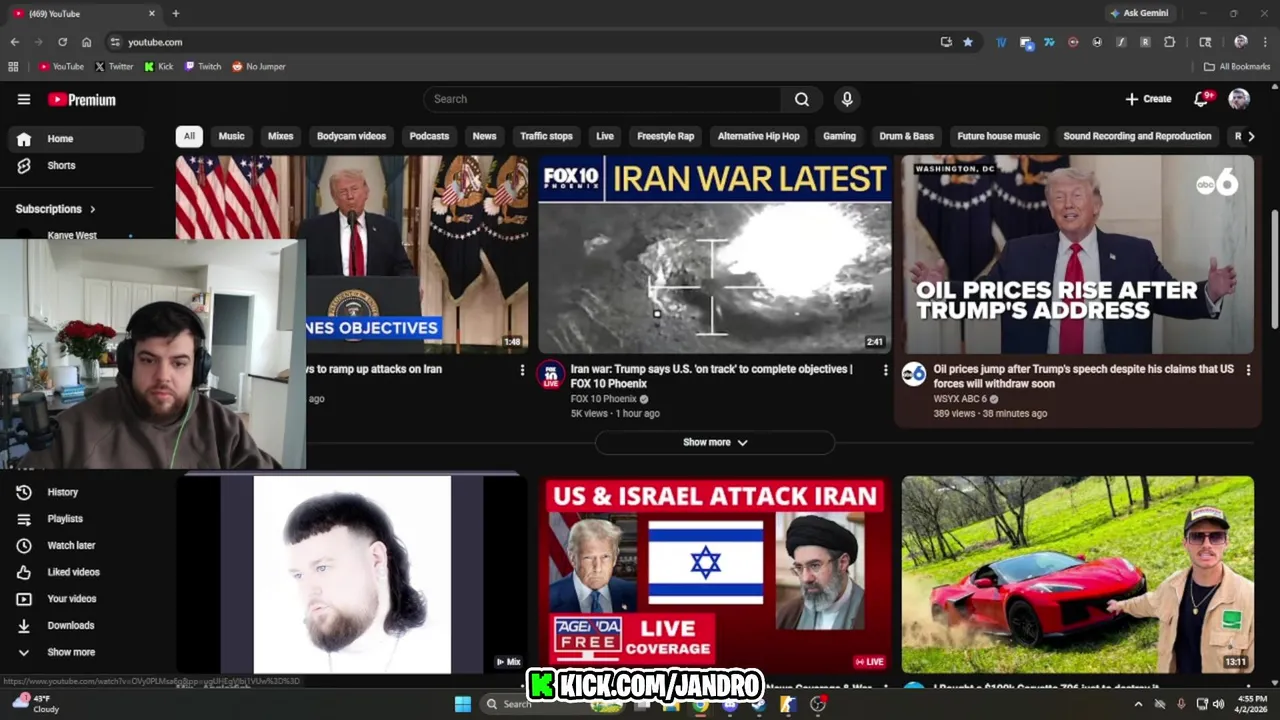
Task: Click the YouTube search input field
Action: tap(603, 99)
